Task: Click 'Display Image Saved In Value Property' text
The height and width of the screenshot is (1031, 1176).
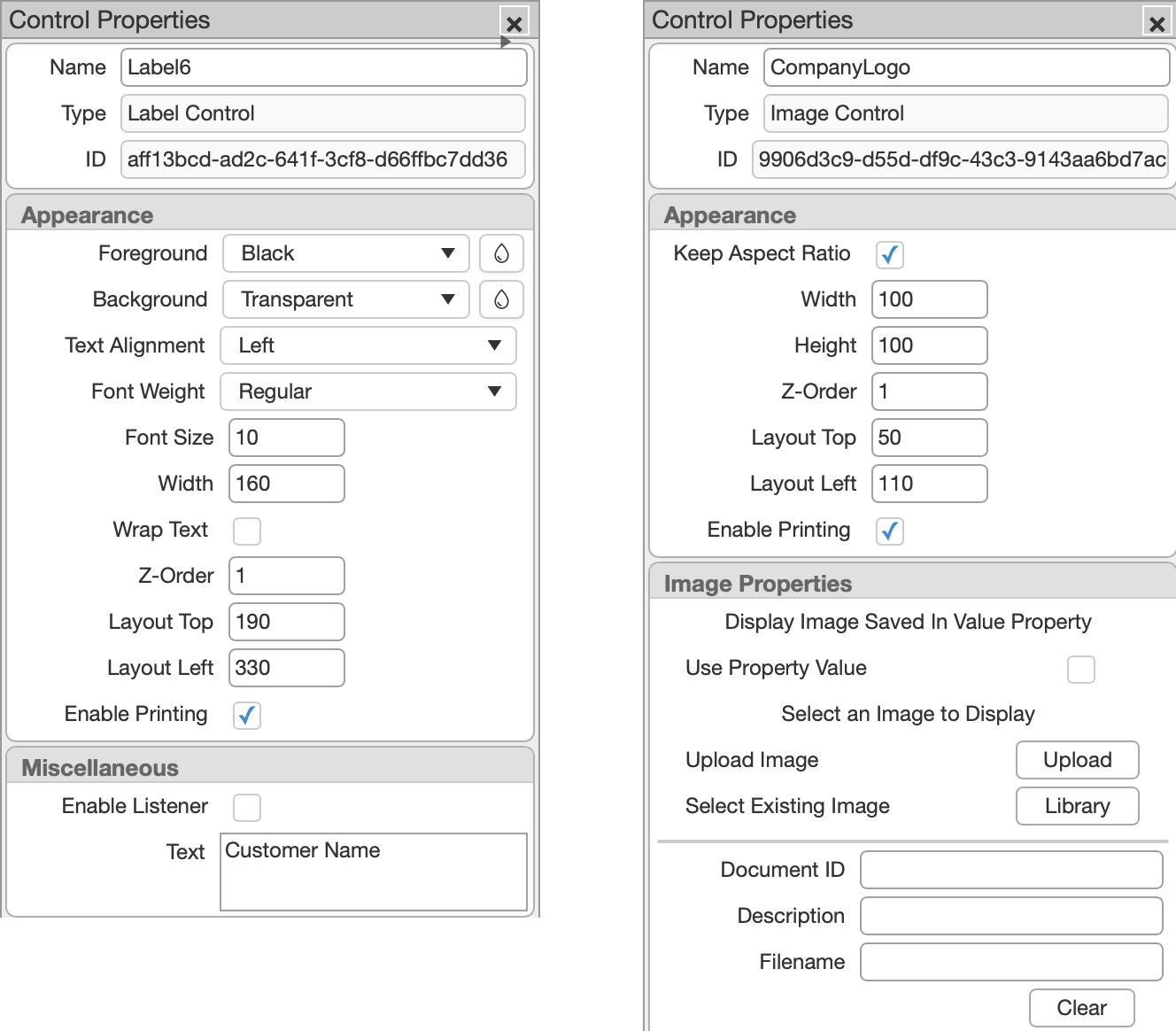Action: [908, 622]
